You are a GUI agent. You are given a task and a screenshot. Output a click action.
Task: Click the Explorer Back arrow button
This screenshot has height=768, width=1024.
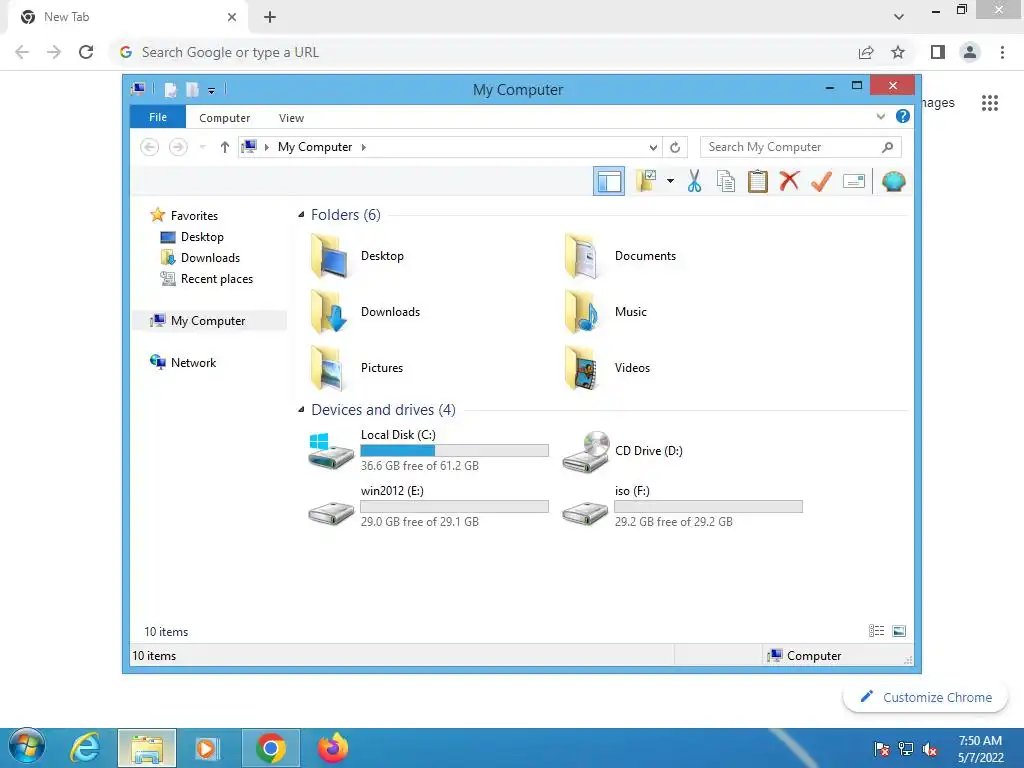click(150, 147)
